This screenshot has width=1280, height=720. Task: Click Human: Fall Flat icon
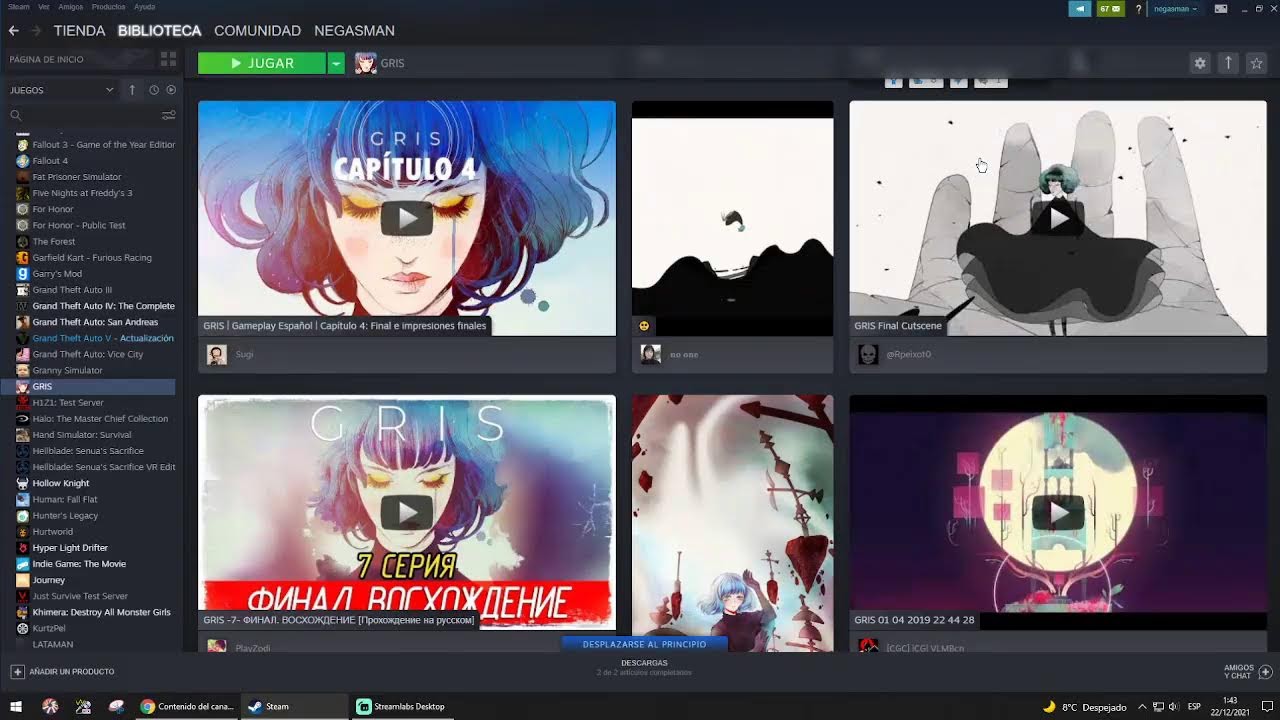point(23,499)
